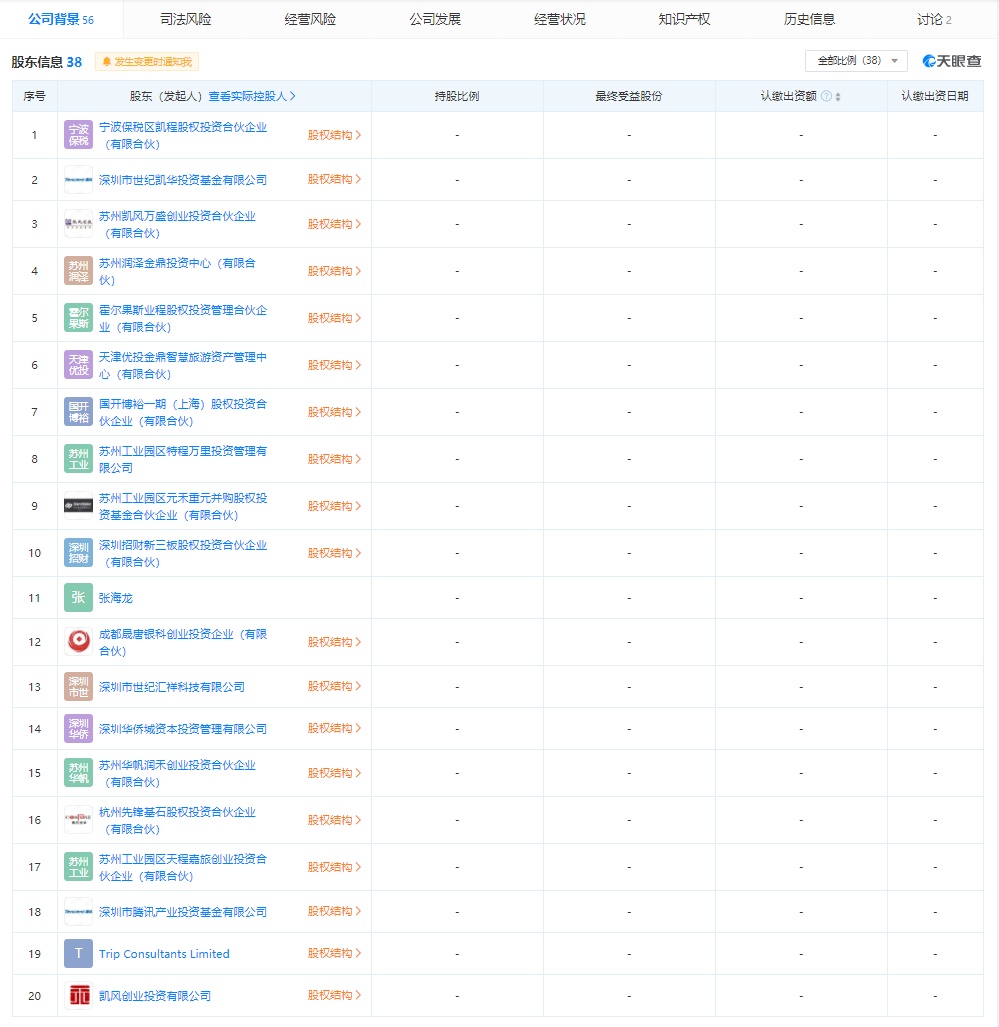
Task: Switch to the 司法风险 tab
Action: [x=185, y=19]
